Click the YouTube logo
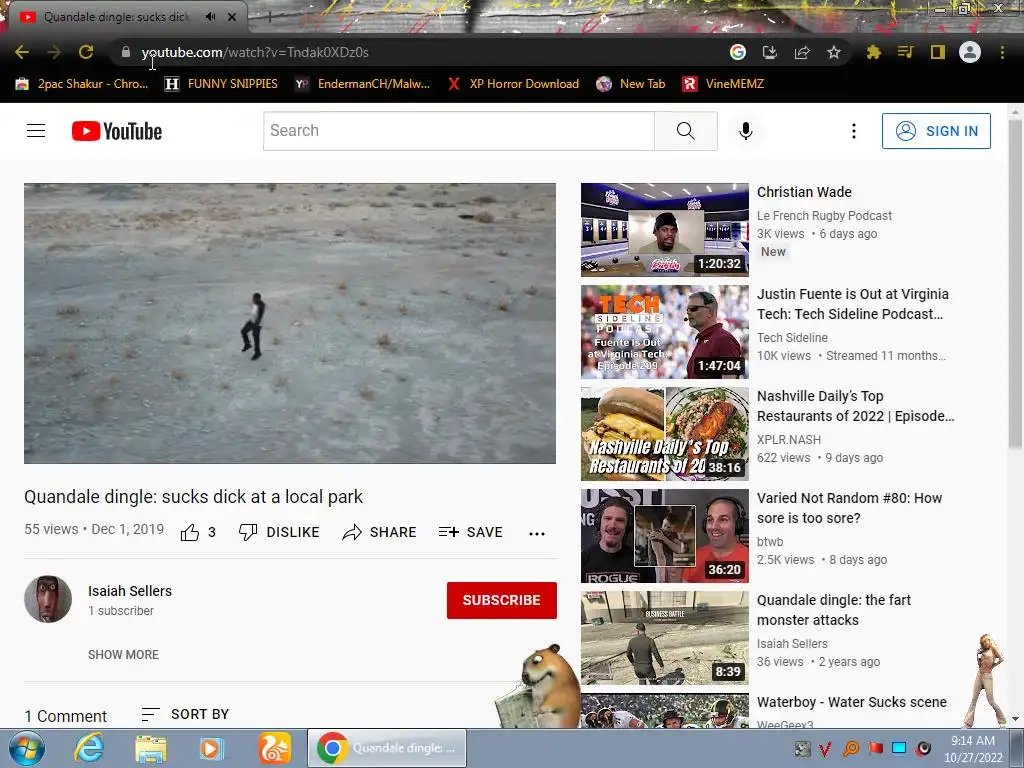1024x768 pixels. pos(117,131)
